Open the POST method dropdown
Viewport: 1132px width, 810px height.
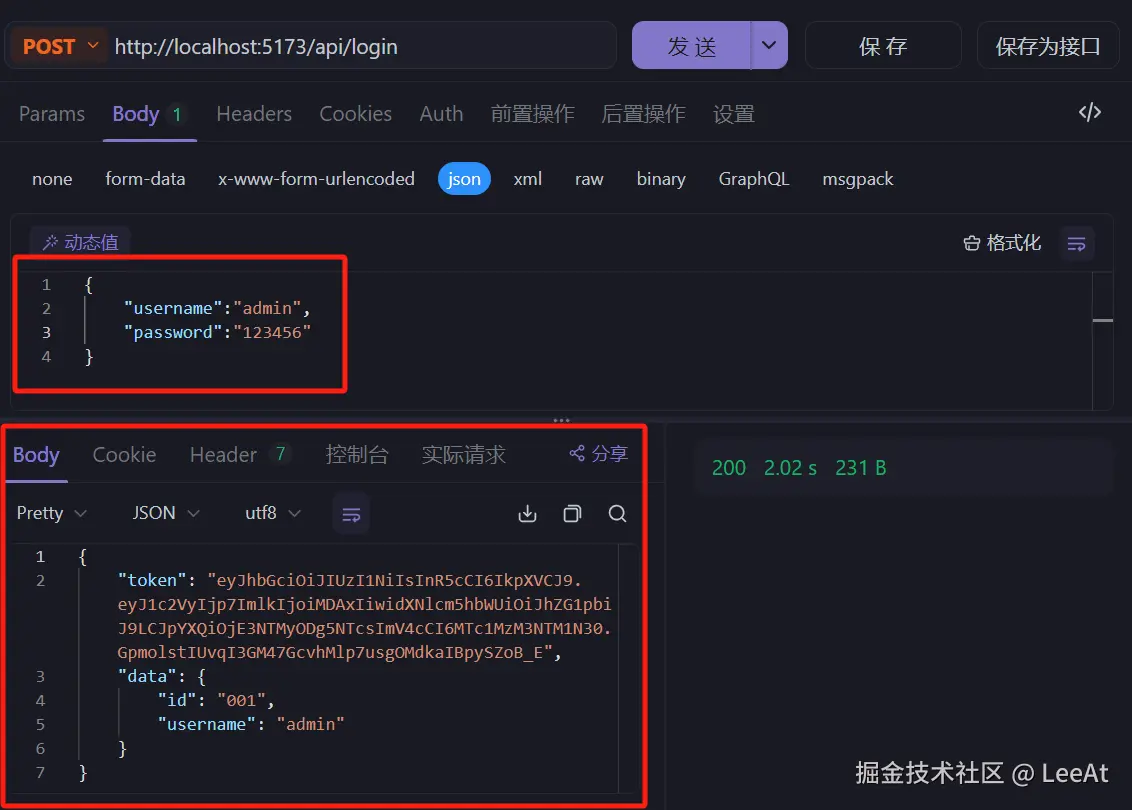(59, 46)
